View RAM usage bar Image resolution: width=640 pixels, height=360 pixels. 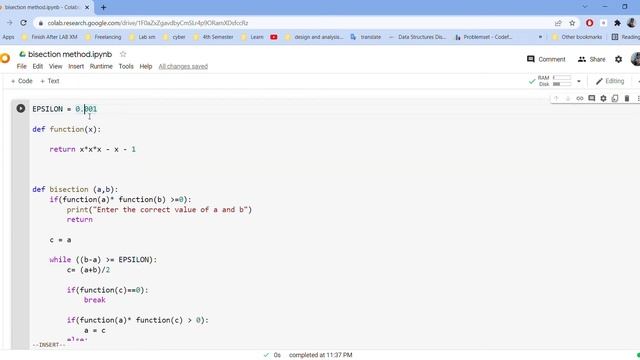[x=562, y=78]
